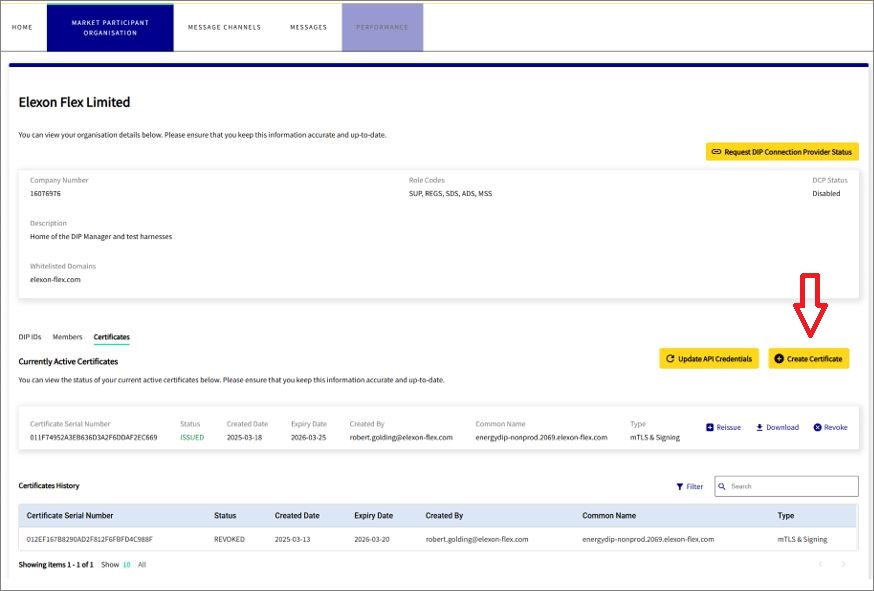Click the previous page chevron in pagination
Image resolution: width=874 pixels, height=591 pixels.
[821, 563]
